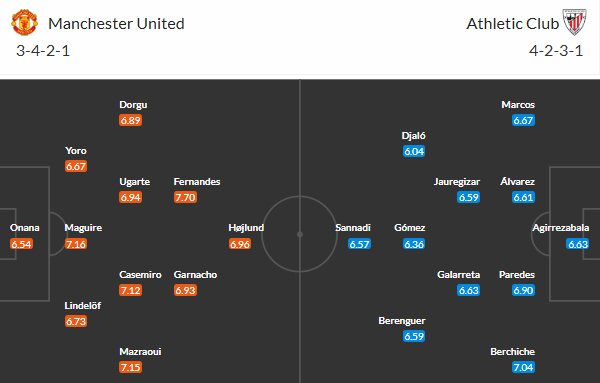The width and height of the screenshot is (600, 383).
Task: Select Maguire's 7.16 rating badge
Action: [76, 244]
